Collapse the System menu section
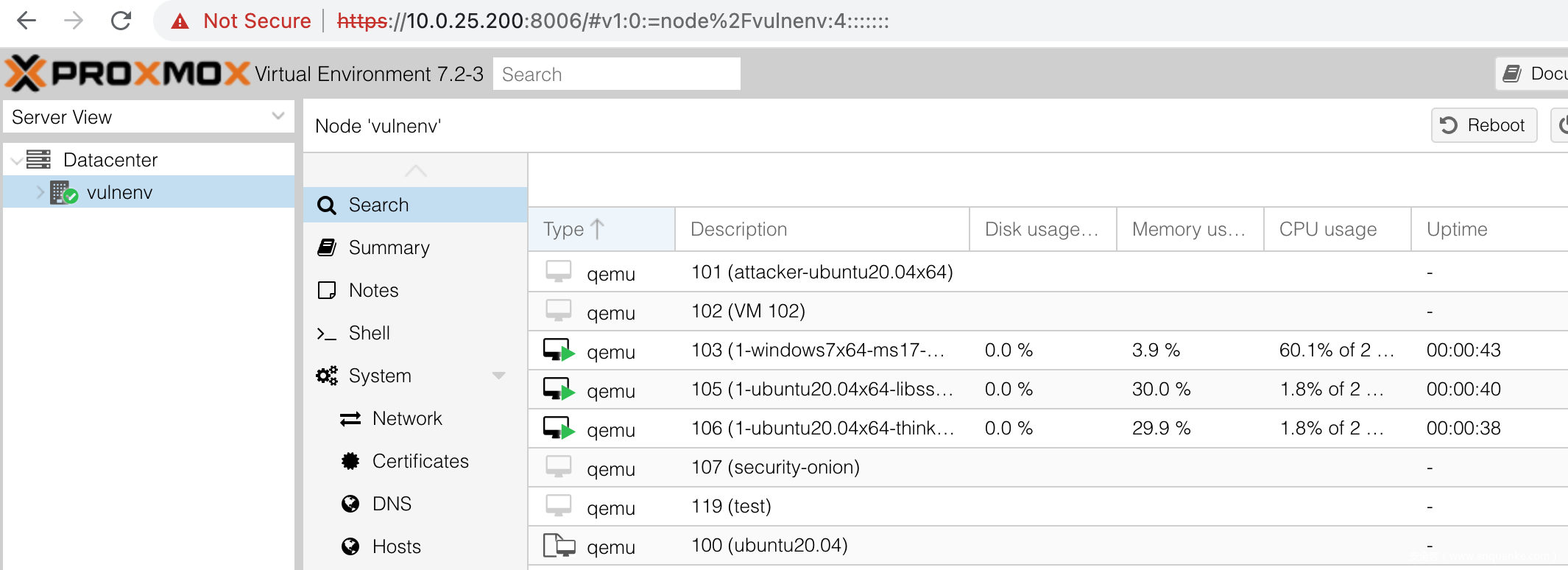The image size is (1568, 570). (498, 376)
